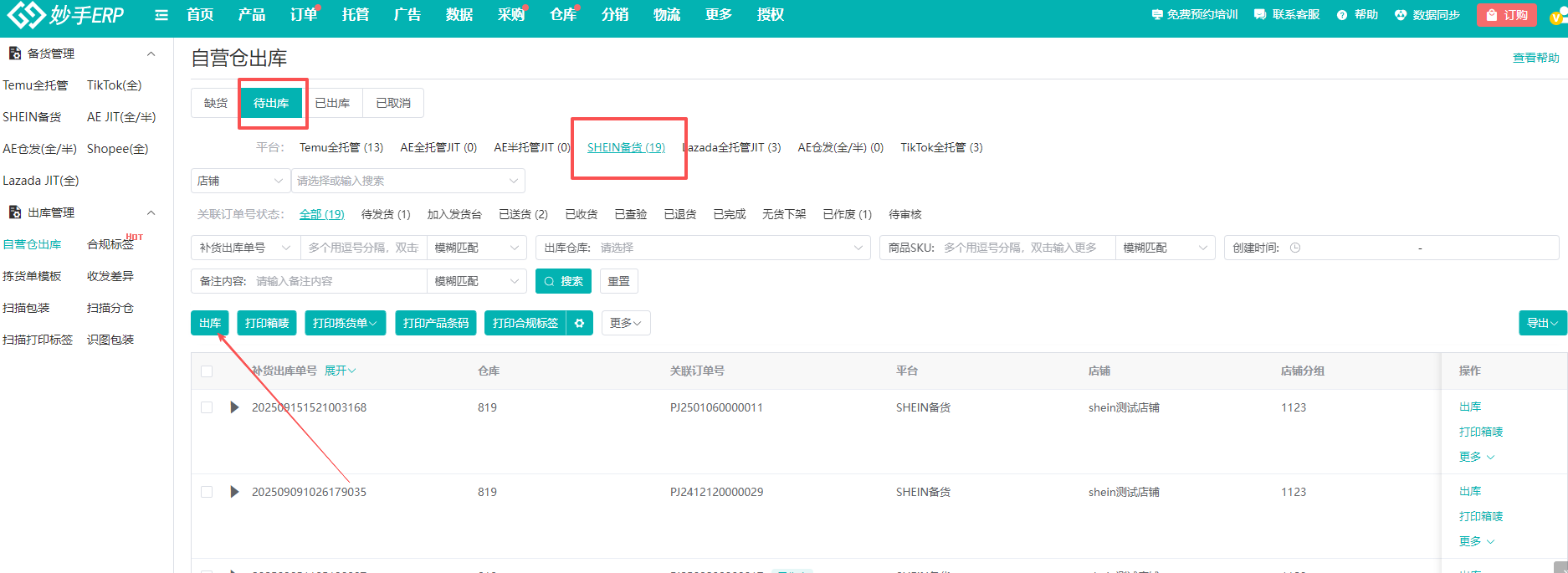The height and width of the screenshot is (573, 1568).
Task: Open SHEIN备货 in the sidebar
Action: 32,117
